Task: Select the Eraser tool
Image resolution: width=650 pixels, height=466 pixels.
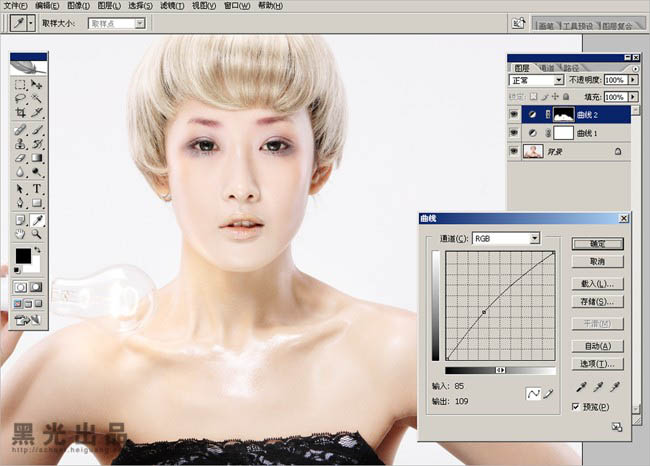Action: (20, 158)
